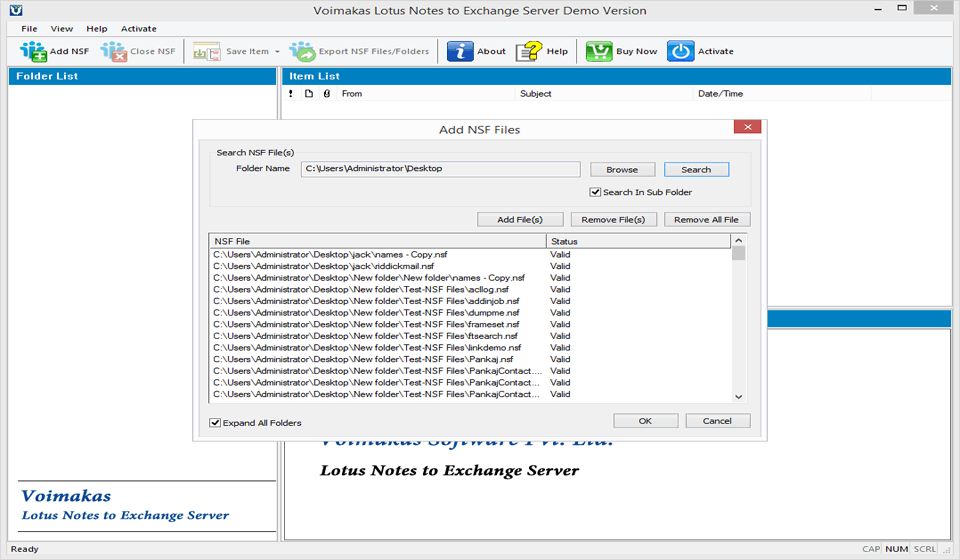Confirm with the OK button
Screen dimensions: 960x560
645,420
